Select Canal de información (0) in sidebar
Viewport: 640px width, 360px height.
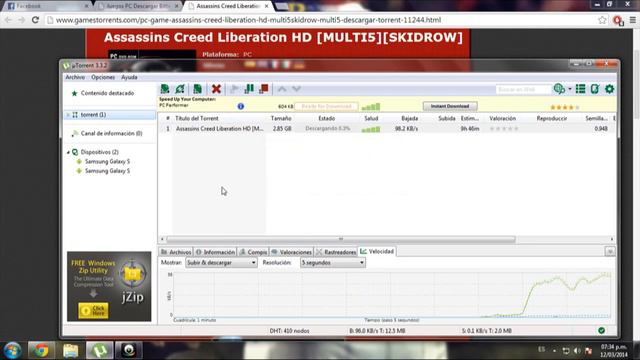(111, 133)
